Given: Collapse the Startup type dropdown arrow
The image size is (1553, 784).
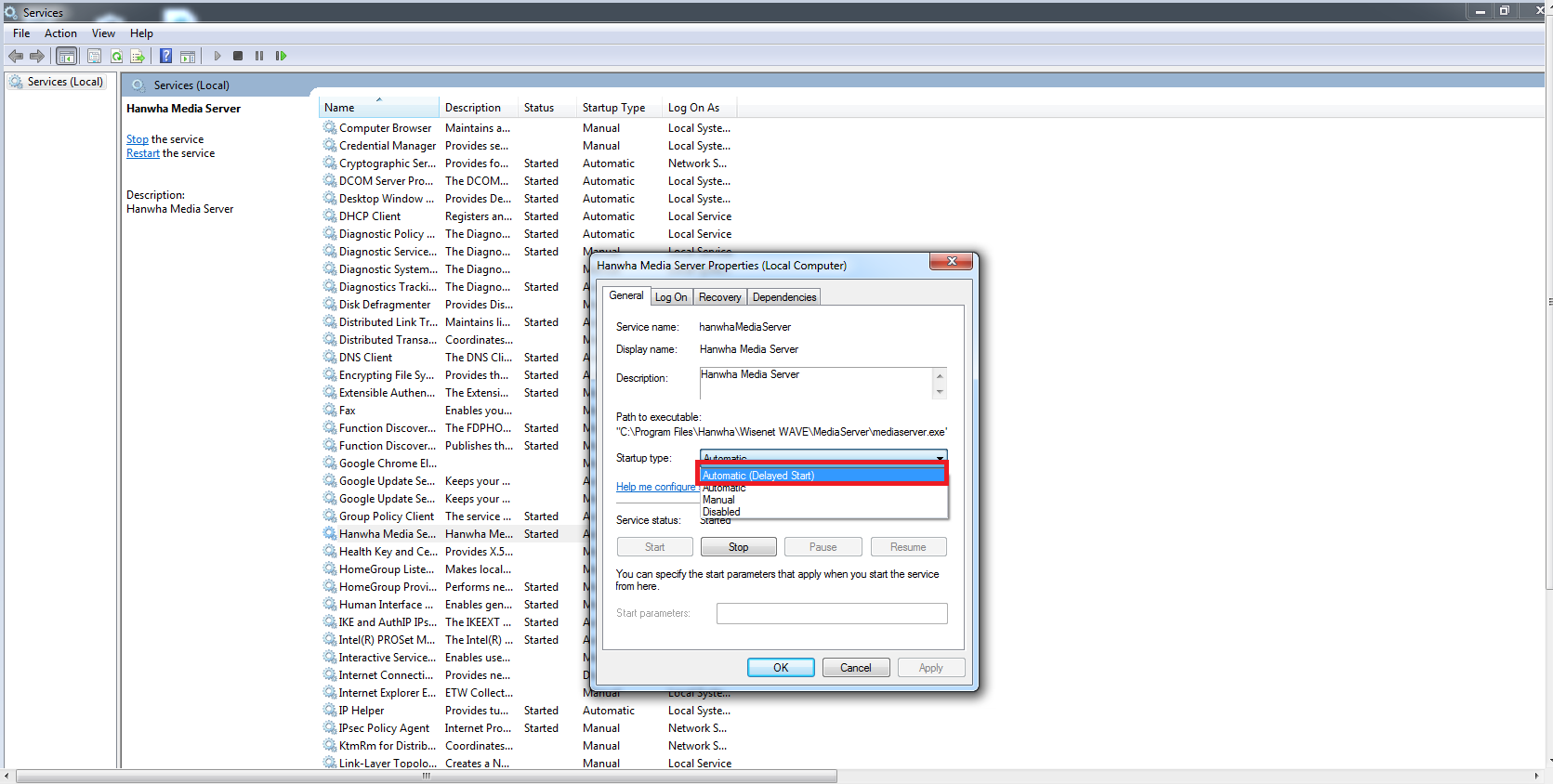Looking at the screenshot, I should [940, 458].
